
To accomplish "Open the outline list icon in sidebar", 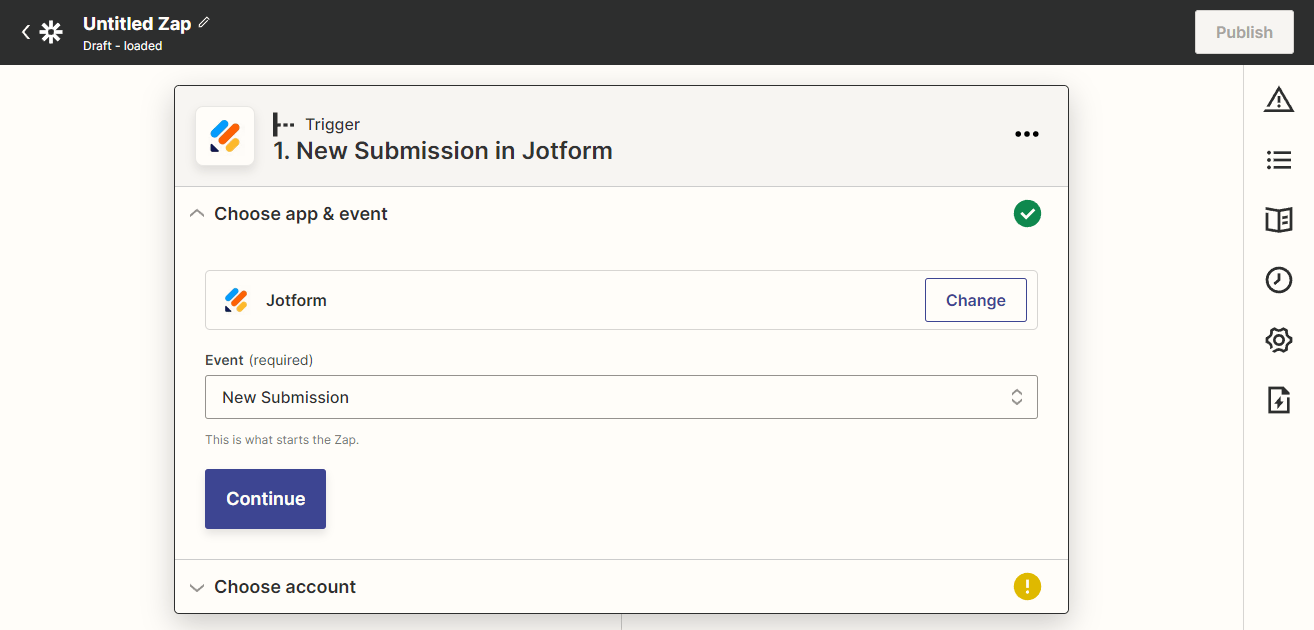I will 1278,160.
